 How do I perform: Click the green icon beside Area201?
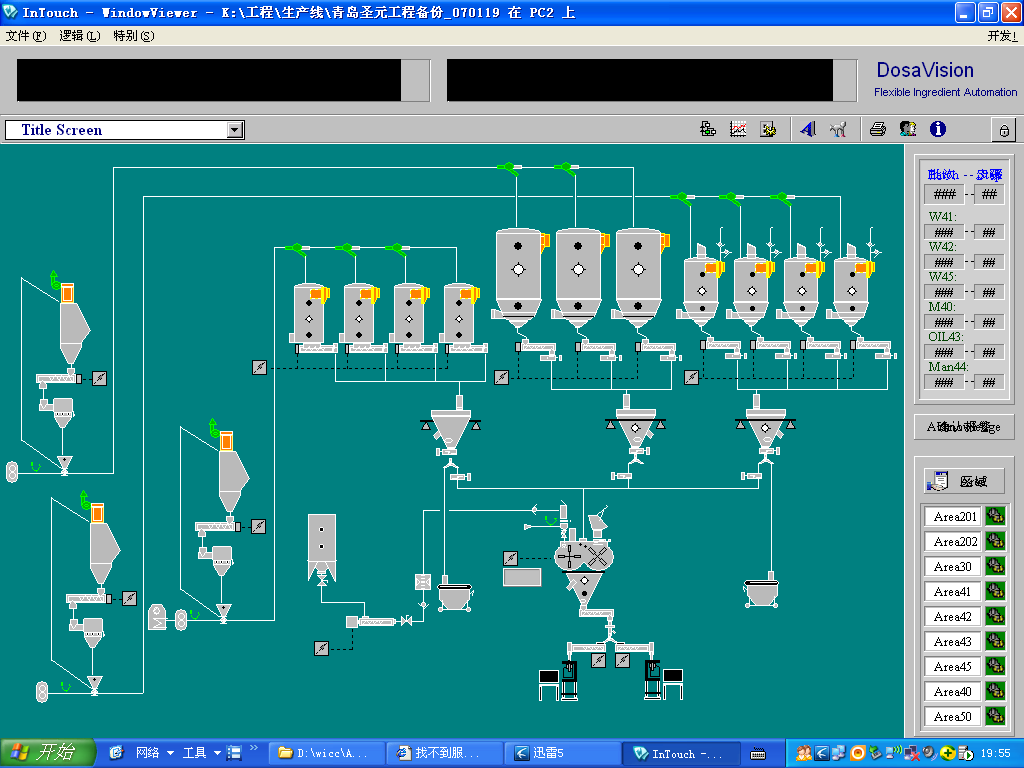[995, 516]
